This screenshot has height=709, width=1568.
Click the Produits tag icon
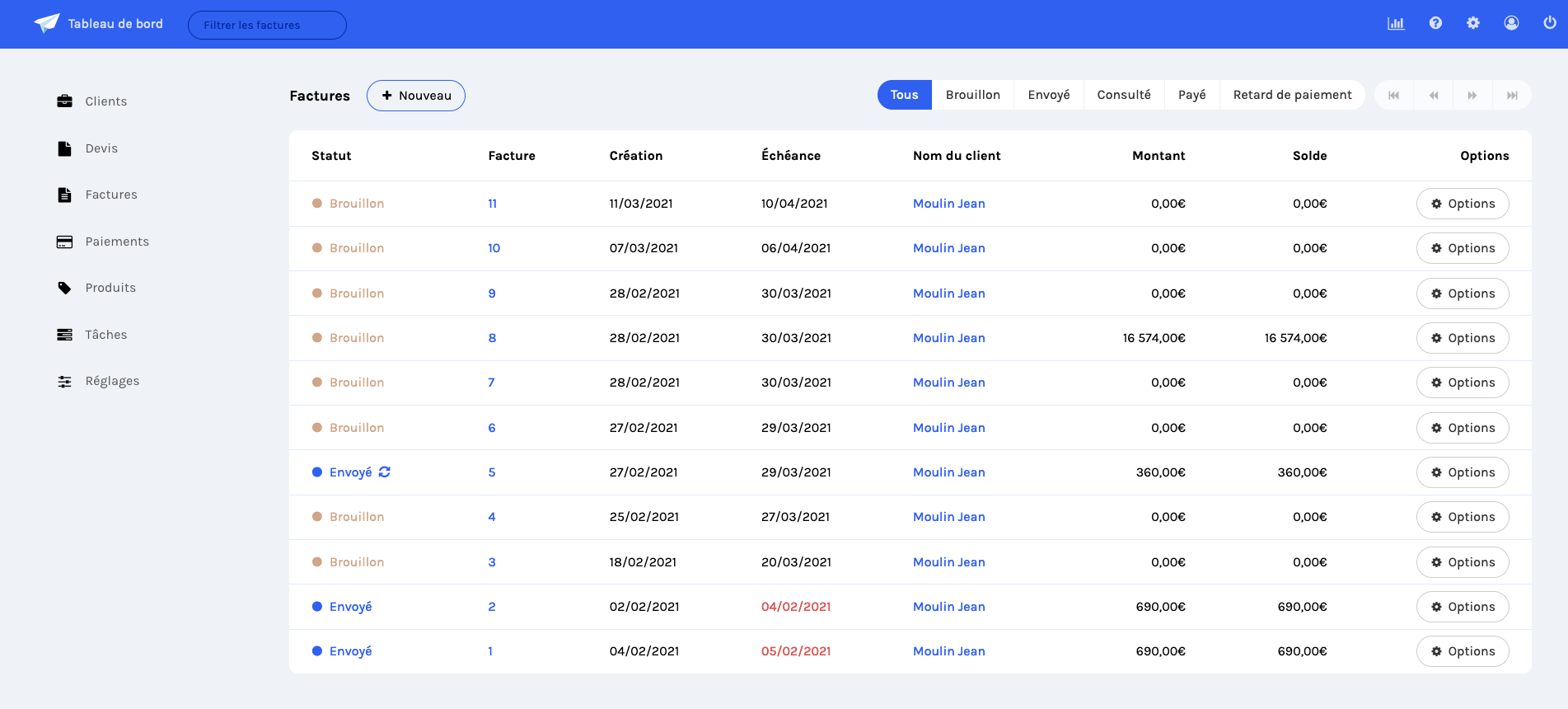click(64, 288)
